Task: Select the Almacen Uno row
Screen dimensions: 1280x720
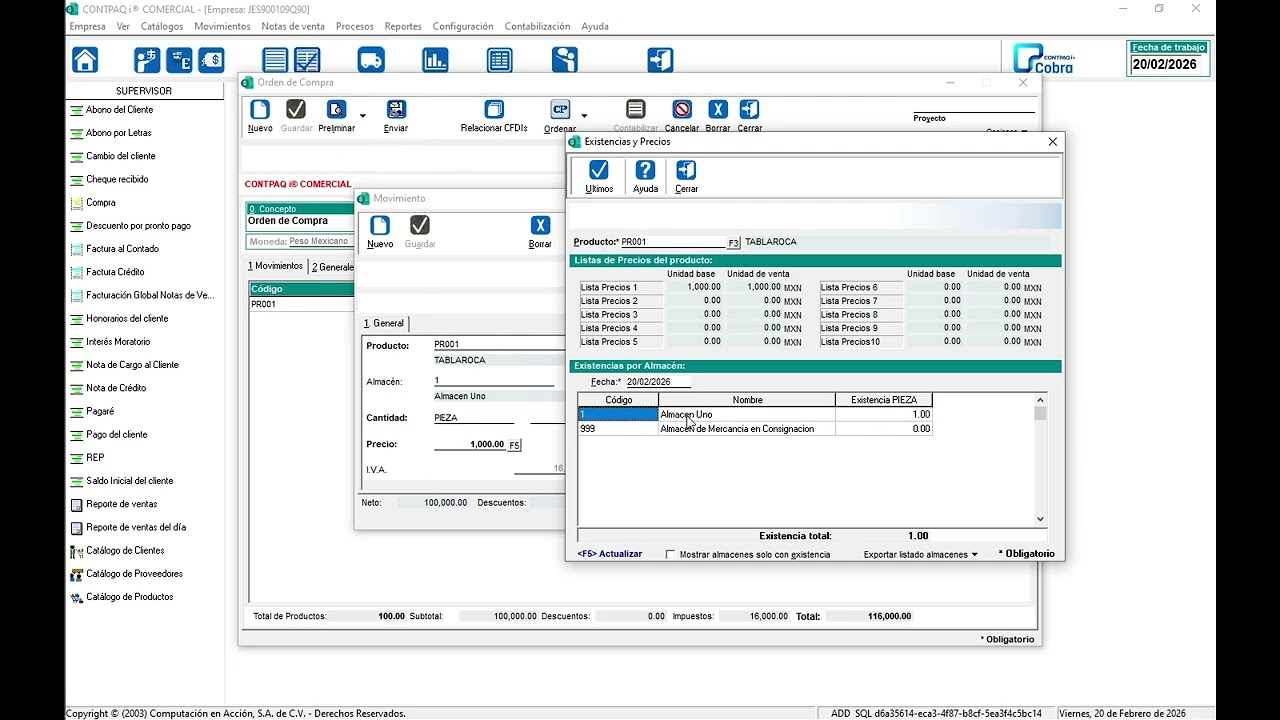Action: (x=755, y=414)
